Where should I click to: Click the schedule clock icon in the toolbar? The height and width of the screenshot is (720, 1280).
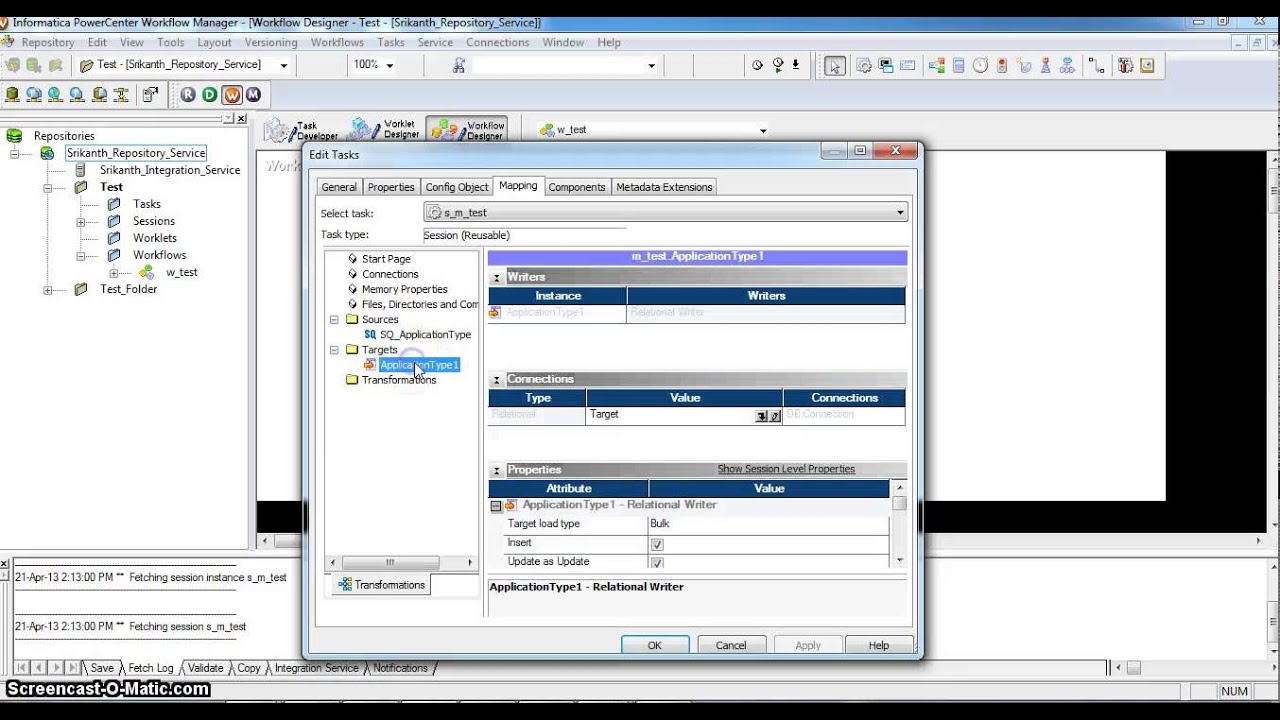coord(757,65)
